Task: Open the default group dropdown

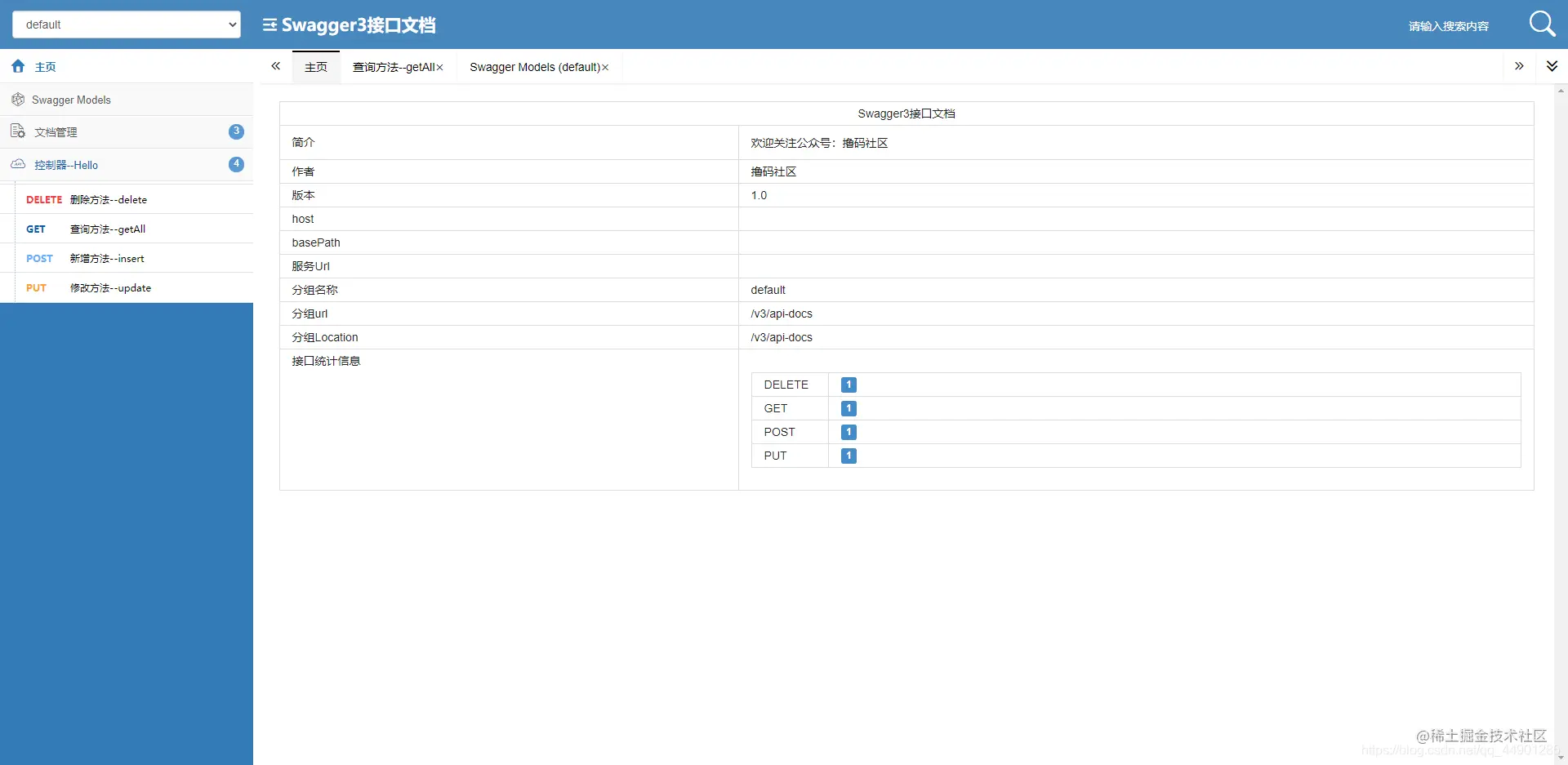Action: click(127, 24)
